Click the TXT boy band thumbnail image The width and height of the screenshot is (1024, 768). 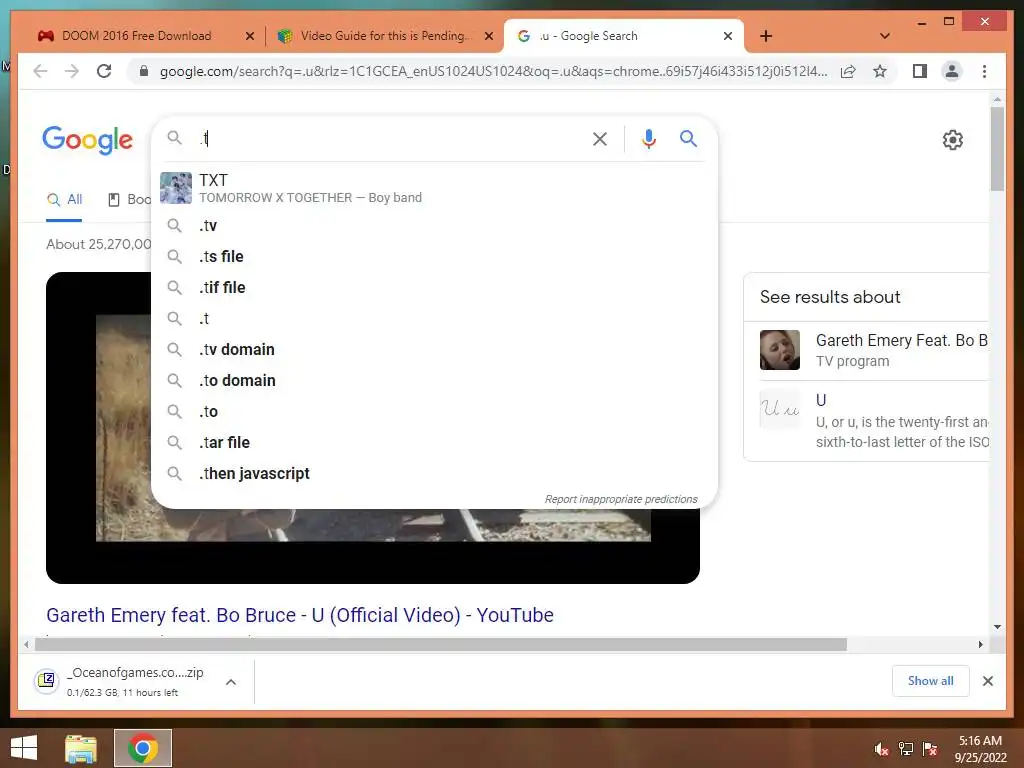(176, 188)
